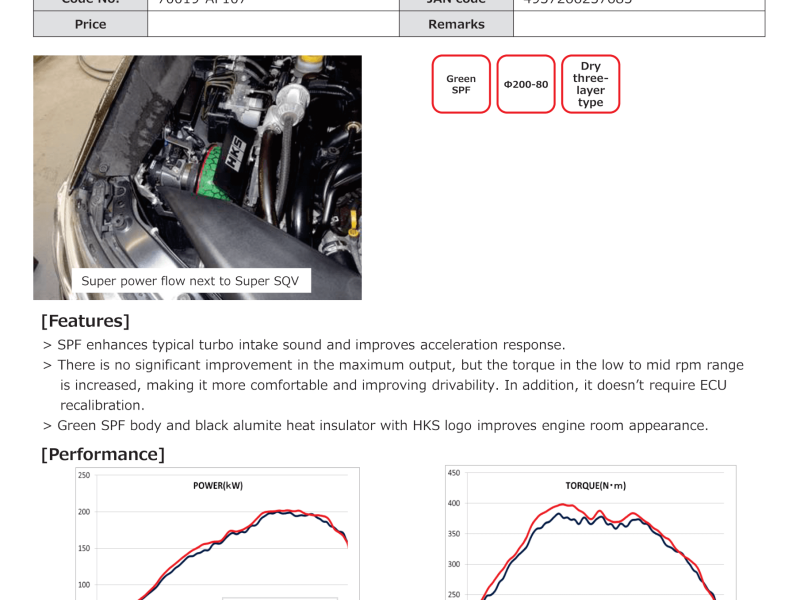
Task: Click the Φ200-80 size badge
Action: click(526, 84)
